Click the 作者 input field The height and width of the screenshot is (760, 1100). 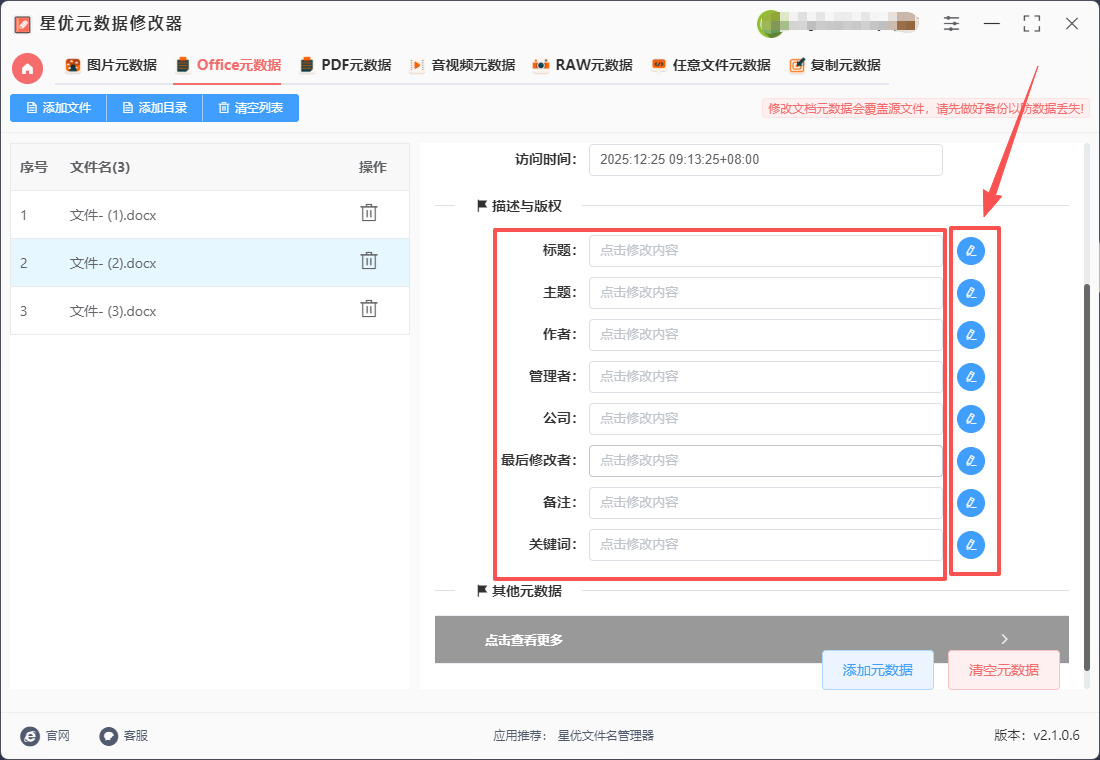(765, 335)
